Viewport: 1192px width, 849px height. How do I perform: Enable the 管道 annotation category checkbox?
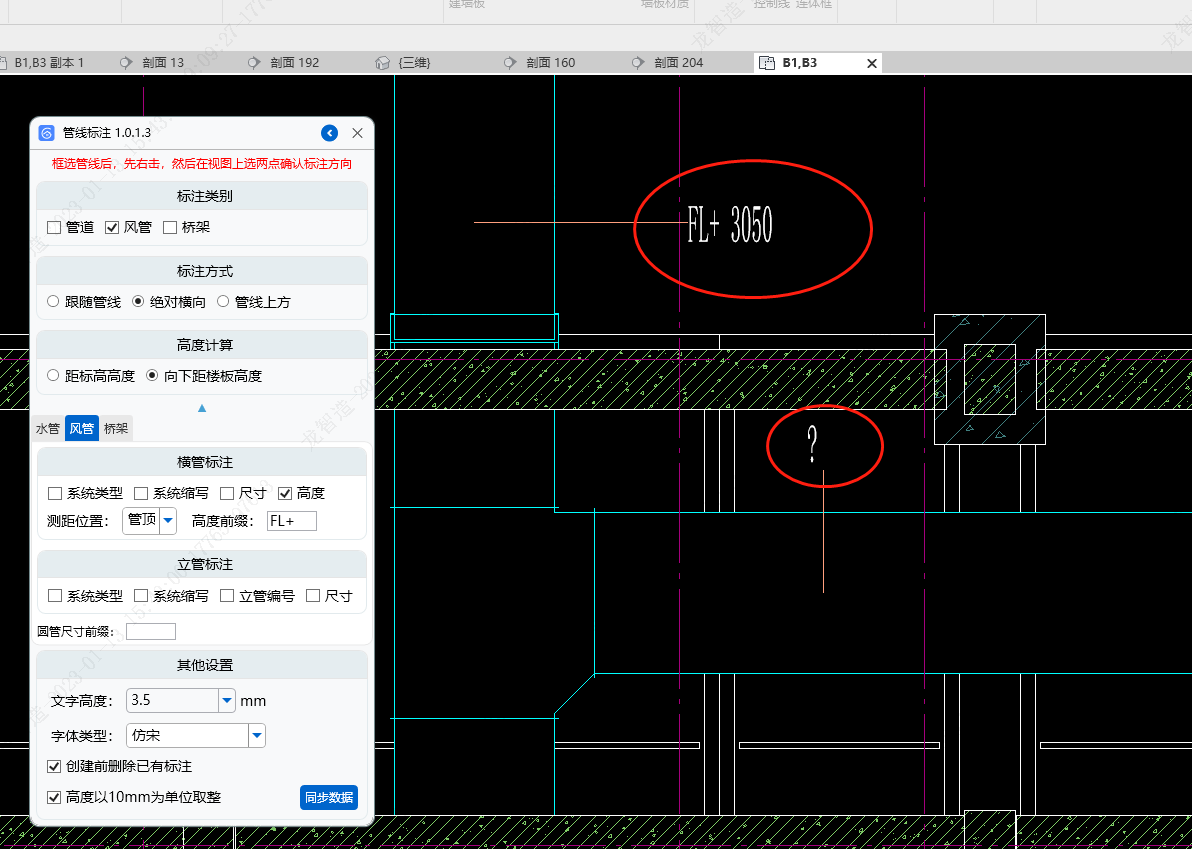click(54, 227)
